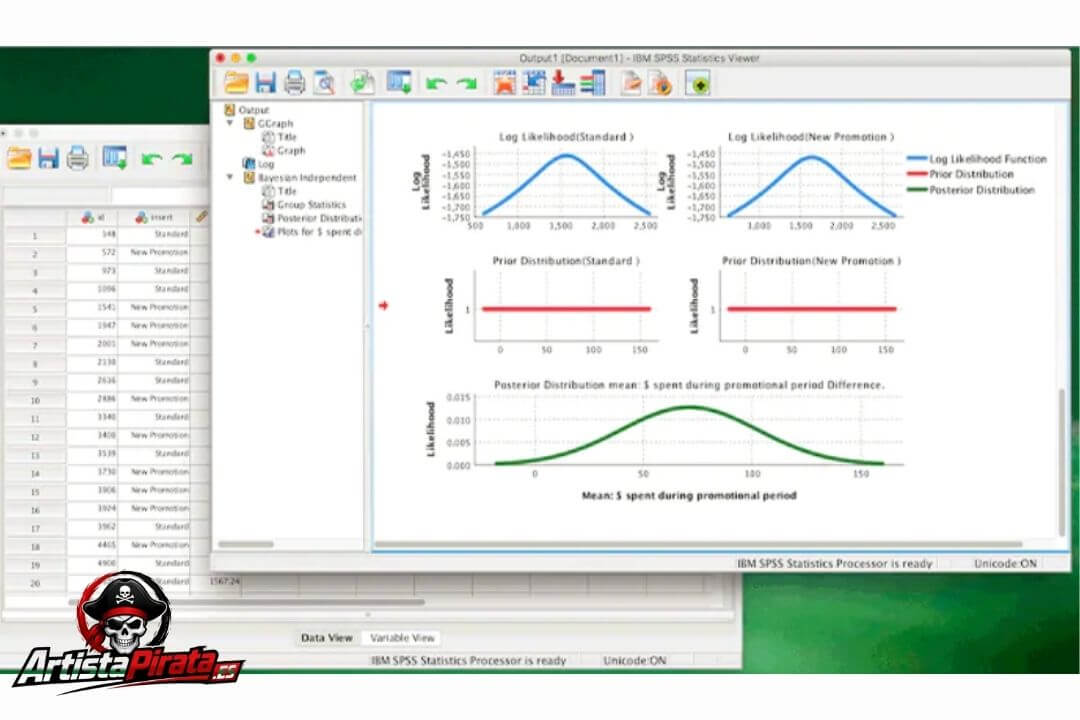
Task: Click the Posterior Distribution mean chart
Action: (665, 440)
